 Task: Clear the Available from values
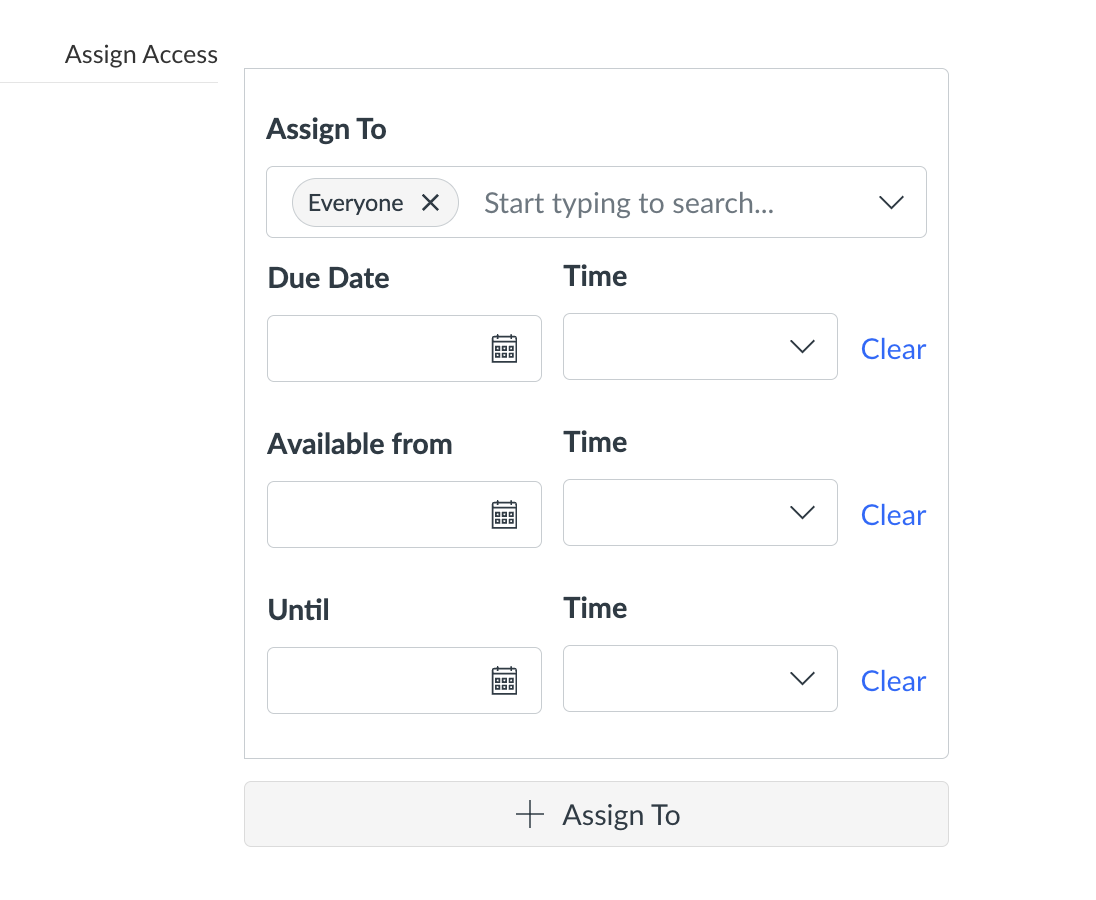892,514
